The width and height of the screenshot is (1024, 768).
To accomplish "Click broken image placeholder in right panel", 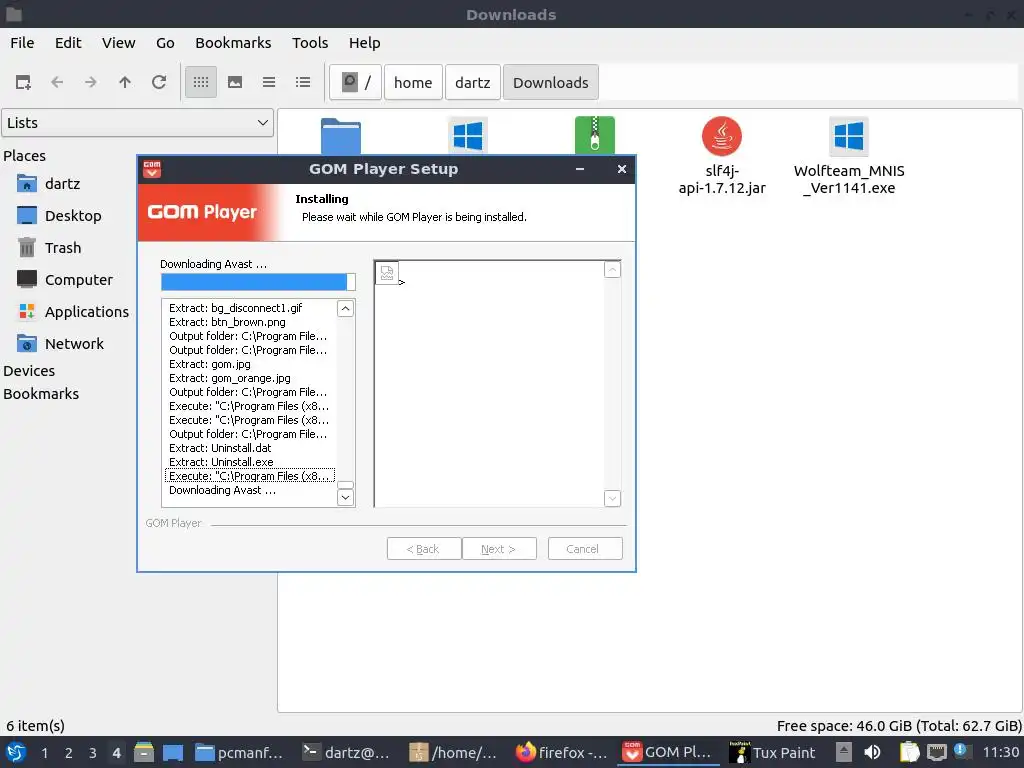I will click(x=387, y=273).
